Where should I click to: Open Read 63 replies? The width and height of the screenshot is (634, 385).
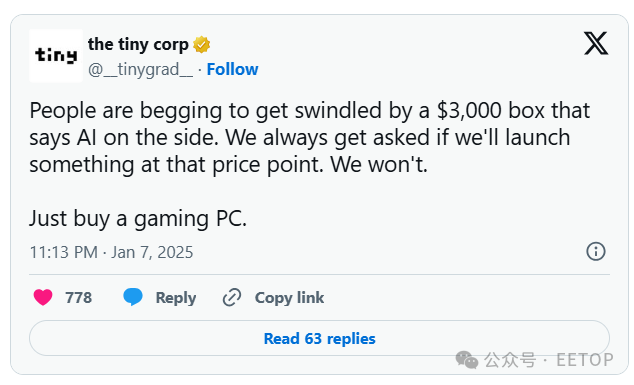[319, 338]
